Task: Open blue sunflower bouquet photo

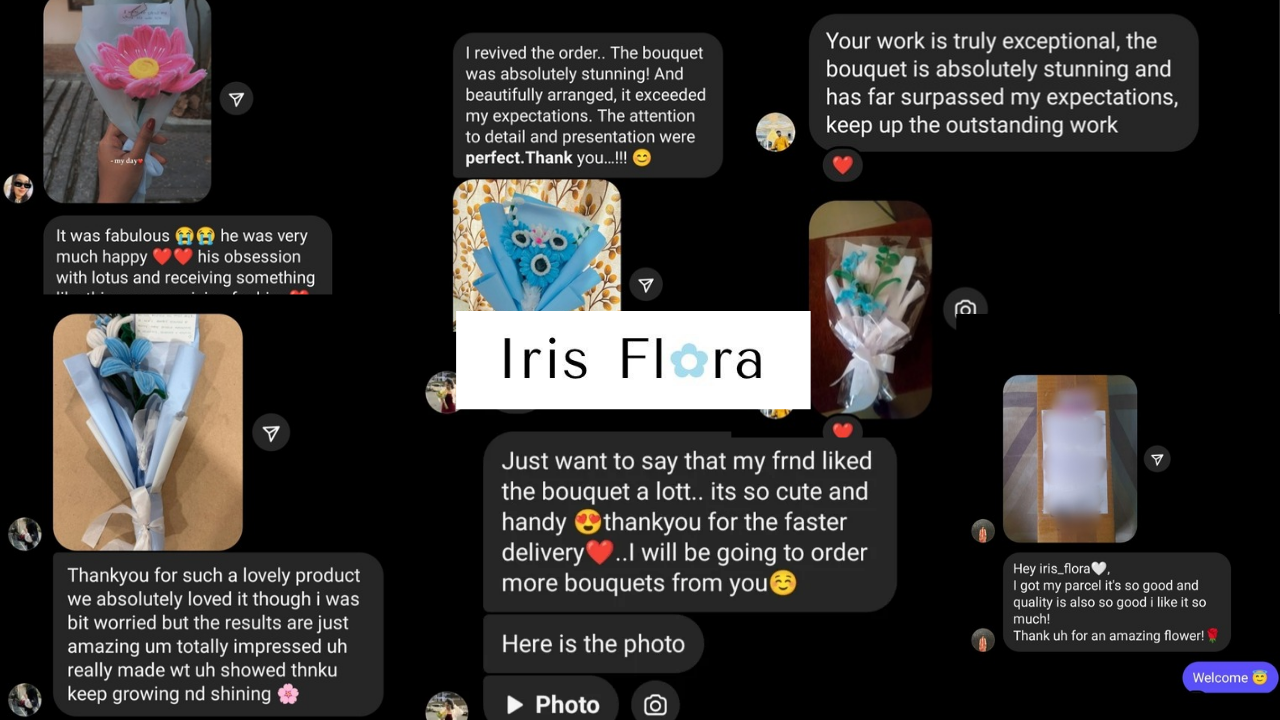Action: point(537,246)
